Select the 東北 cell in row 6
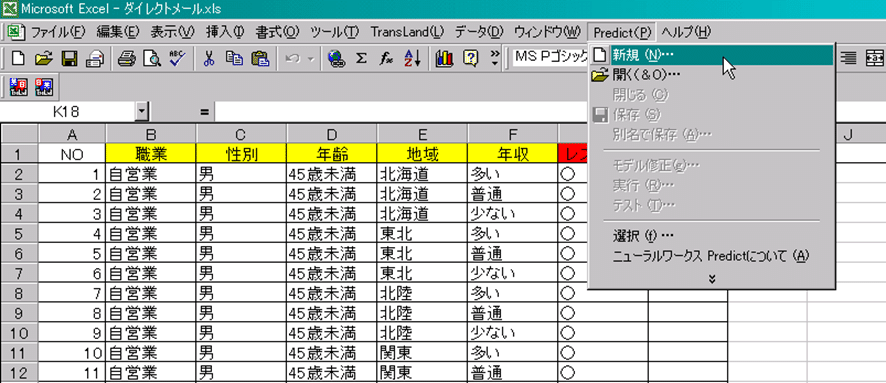The height and width of the screenshot is (383, 886). coord(423,253)
